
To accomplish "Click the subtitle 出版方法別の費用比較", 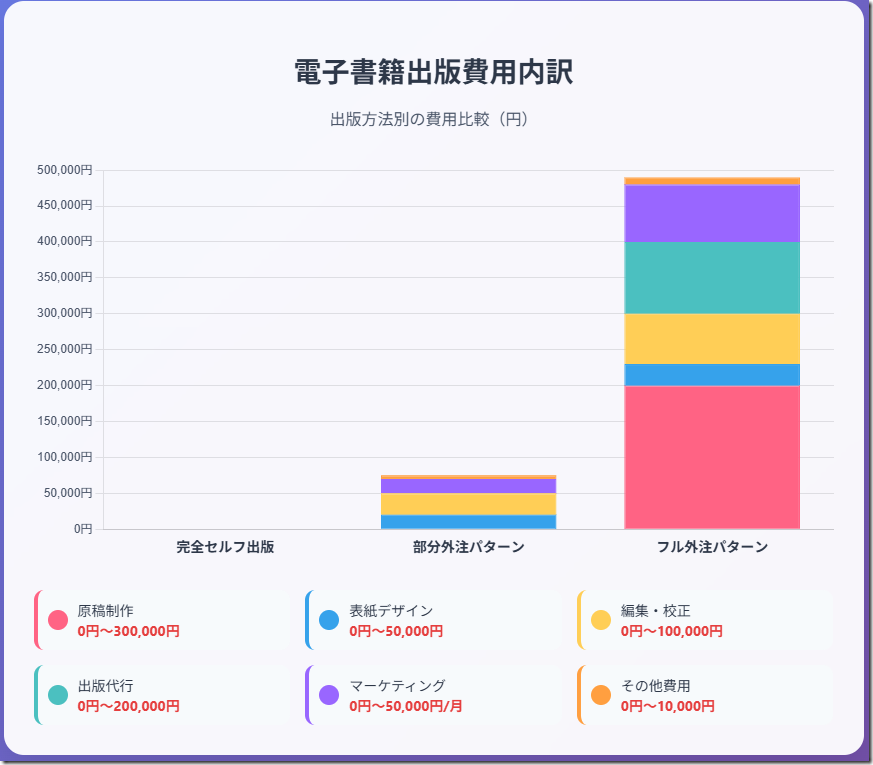I will (x=430, y=119).
